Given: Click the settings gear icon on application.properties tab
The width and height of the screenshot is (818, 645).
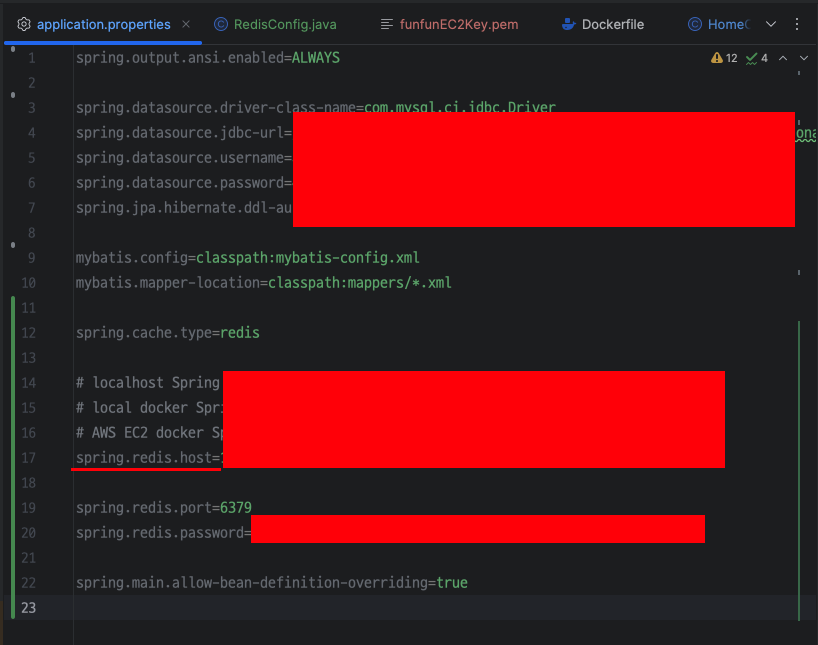Looking at the screenshot, I should click(x=23, y=24).
